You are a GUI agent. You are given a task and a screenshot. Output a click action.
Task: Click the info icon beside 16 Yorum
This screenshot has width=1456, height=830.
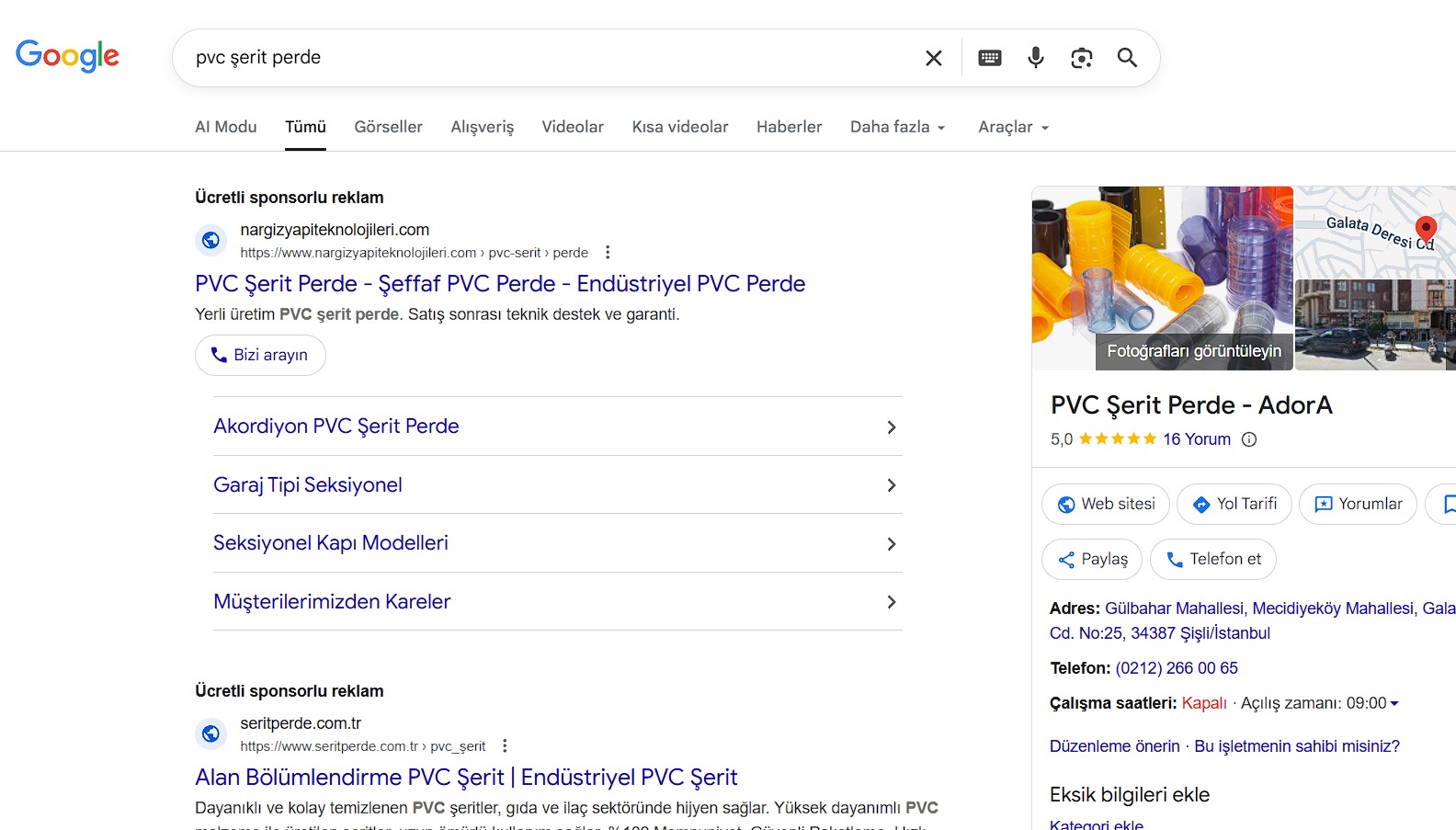coord(1249,439)
